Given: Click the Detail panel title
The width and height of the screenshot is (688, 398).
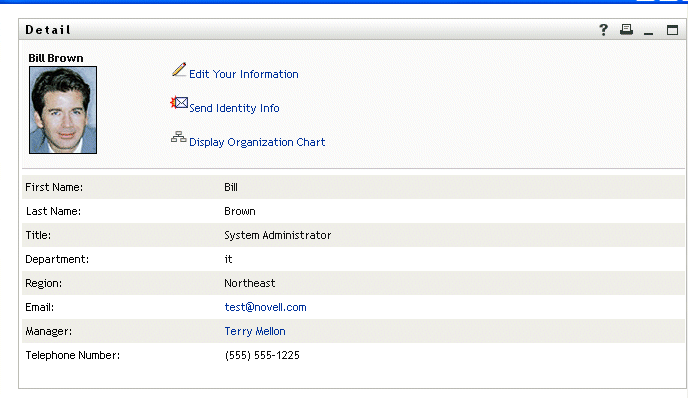Looking at the screenshot, I should (x=48, y=30).
